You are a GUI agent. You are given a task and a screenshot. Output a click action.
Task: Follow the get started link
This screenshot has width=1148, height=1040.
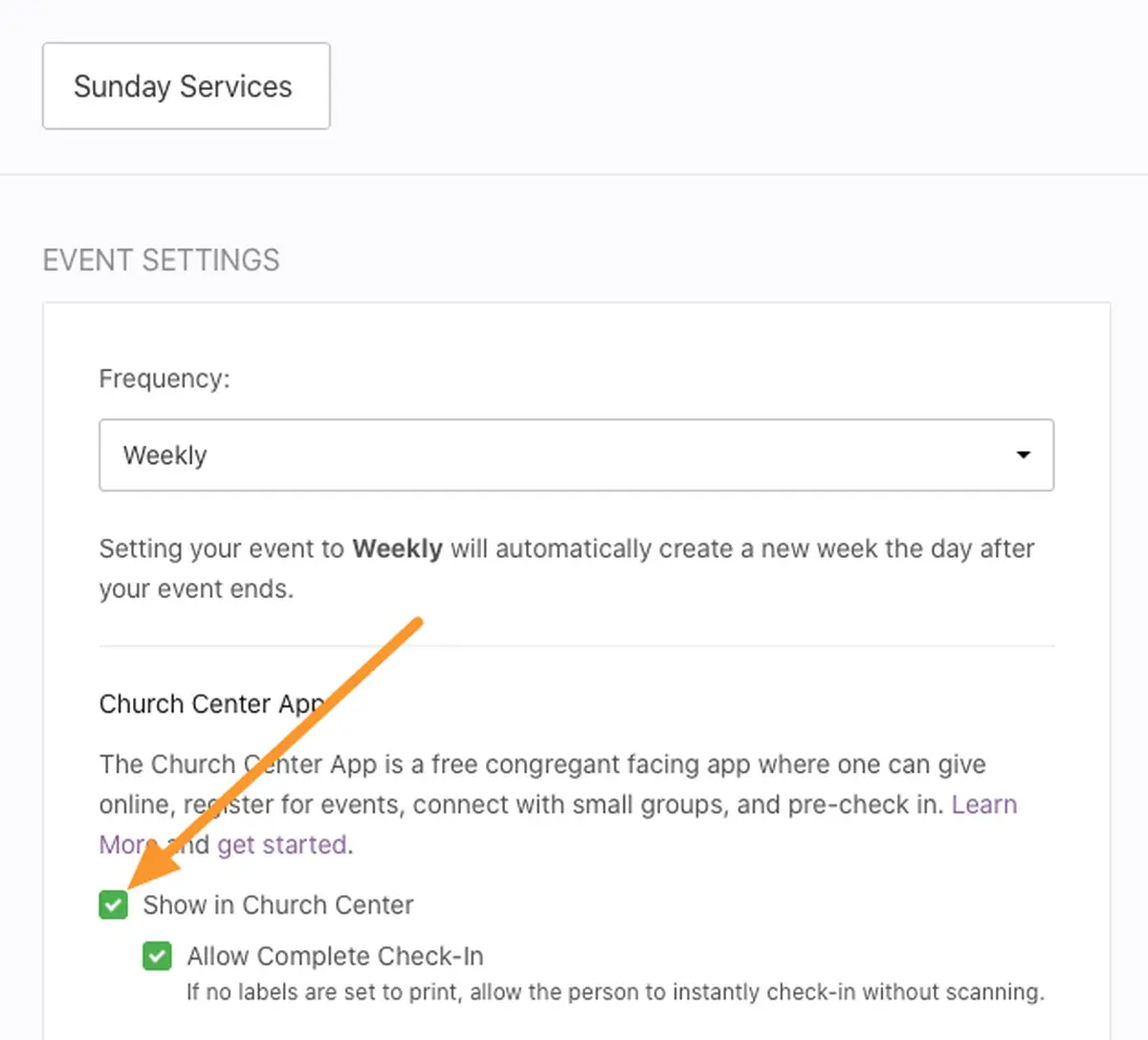pyautogui.click(x=282, y=845)
